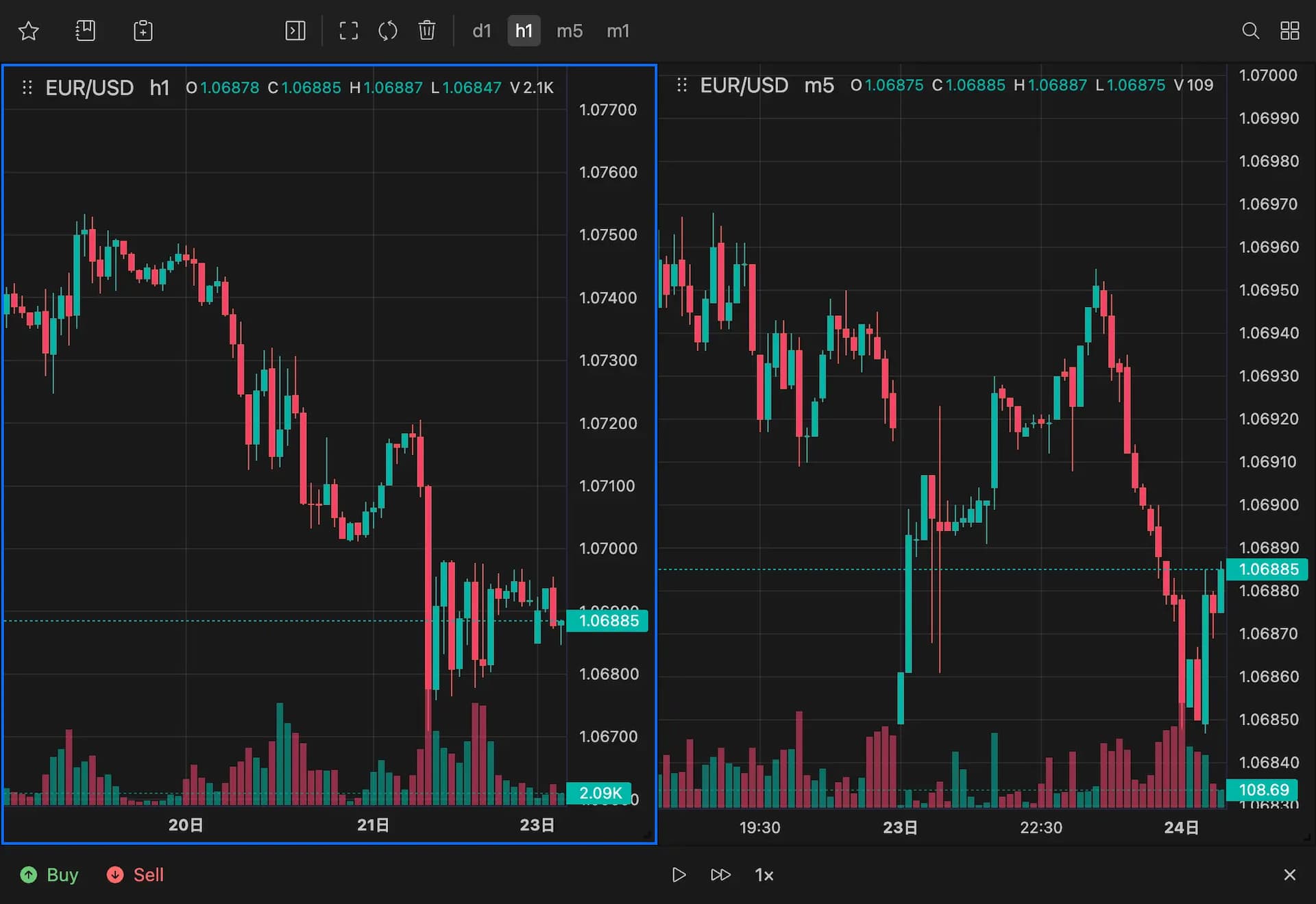Grab the m5 chart drag handle

681,85
